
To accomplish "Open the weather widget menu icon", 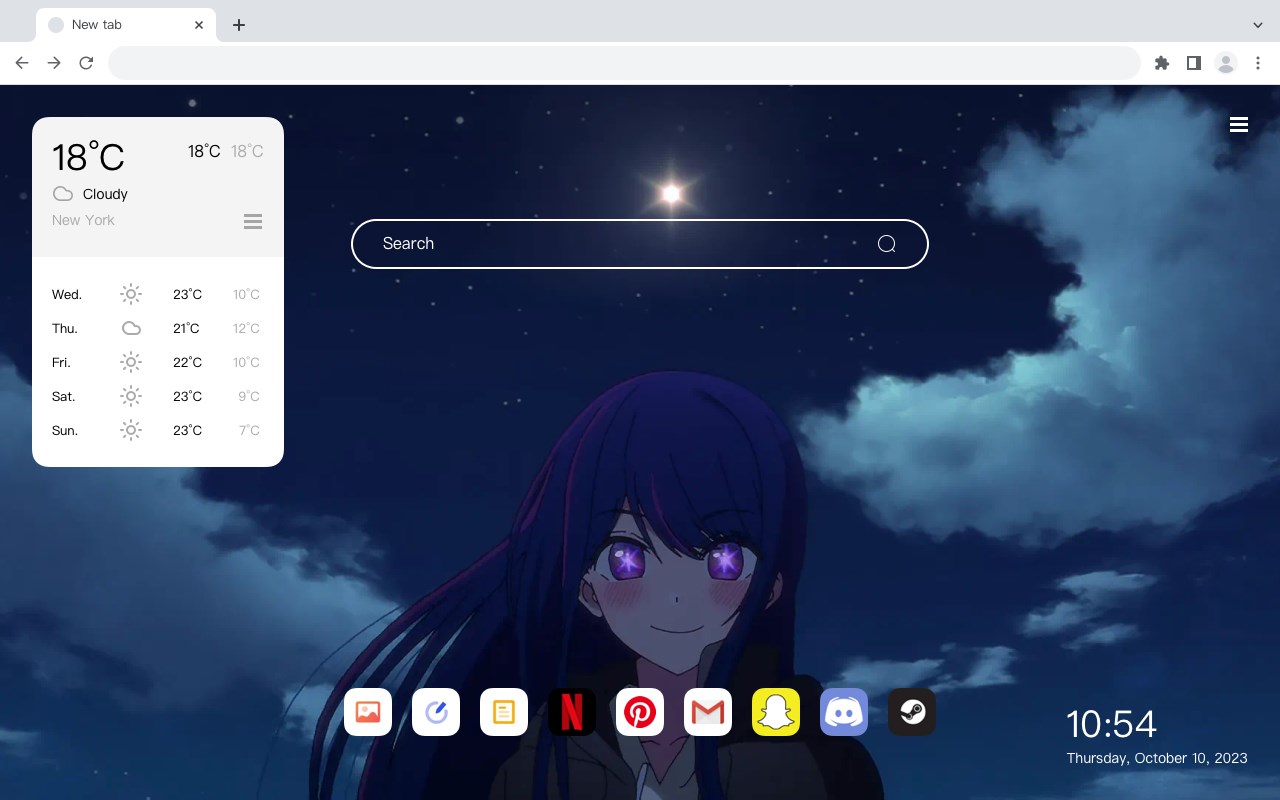I will click(253, 221).
